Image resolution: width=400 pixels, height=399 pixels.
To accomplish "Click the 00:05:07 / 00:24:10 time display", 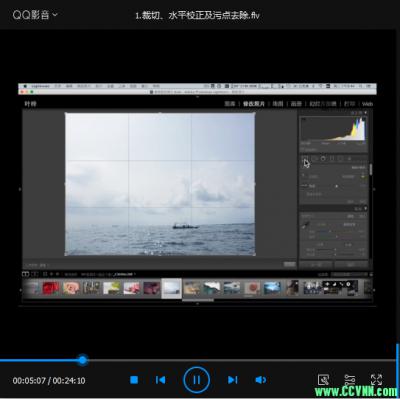I will click(49, 380).
